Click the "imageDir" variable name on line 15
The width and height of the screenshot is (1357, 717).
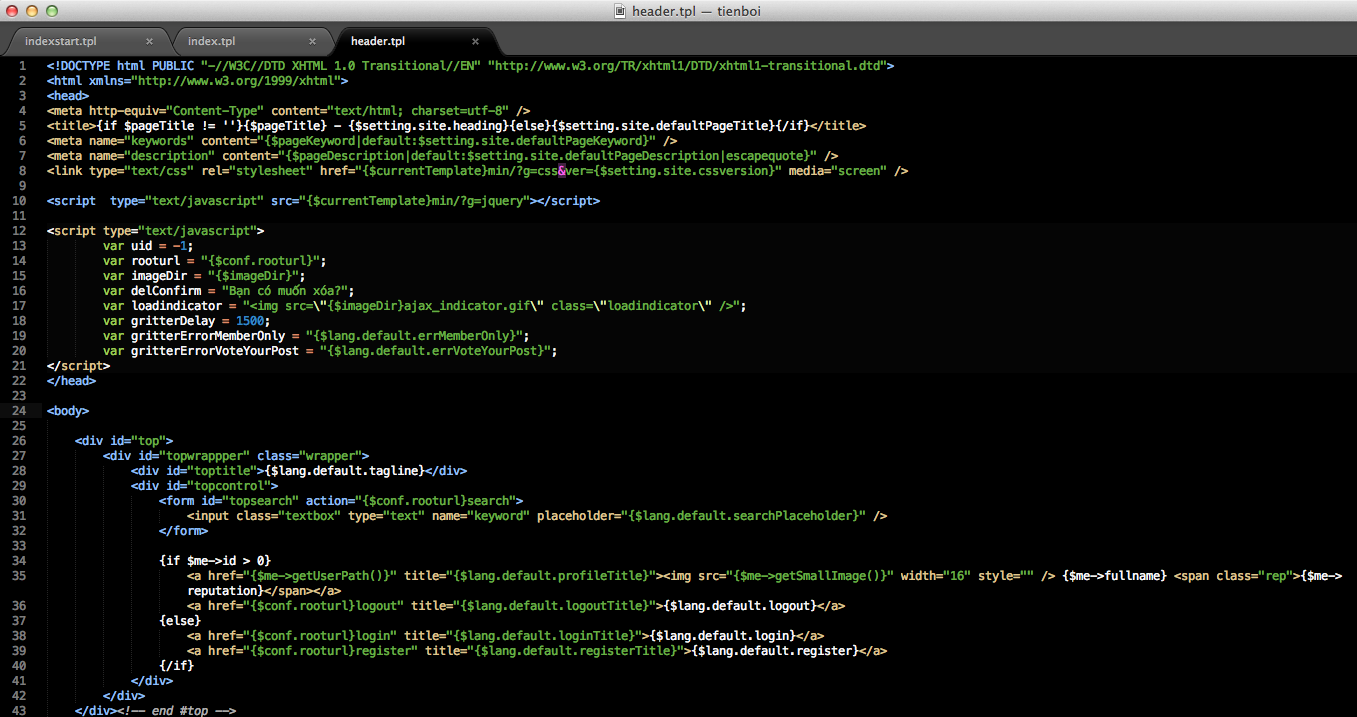159,276
